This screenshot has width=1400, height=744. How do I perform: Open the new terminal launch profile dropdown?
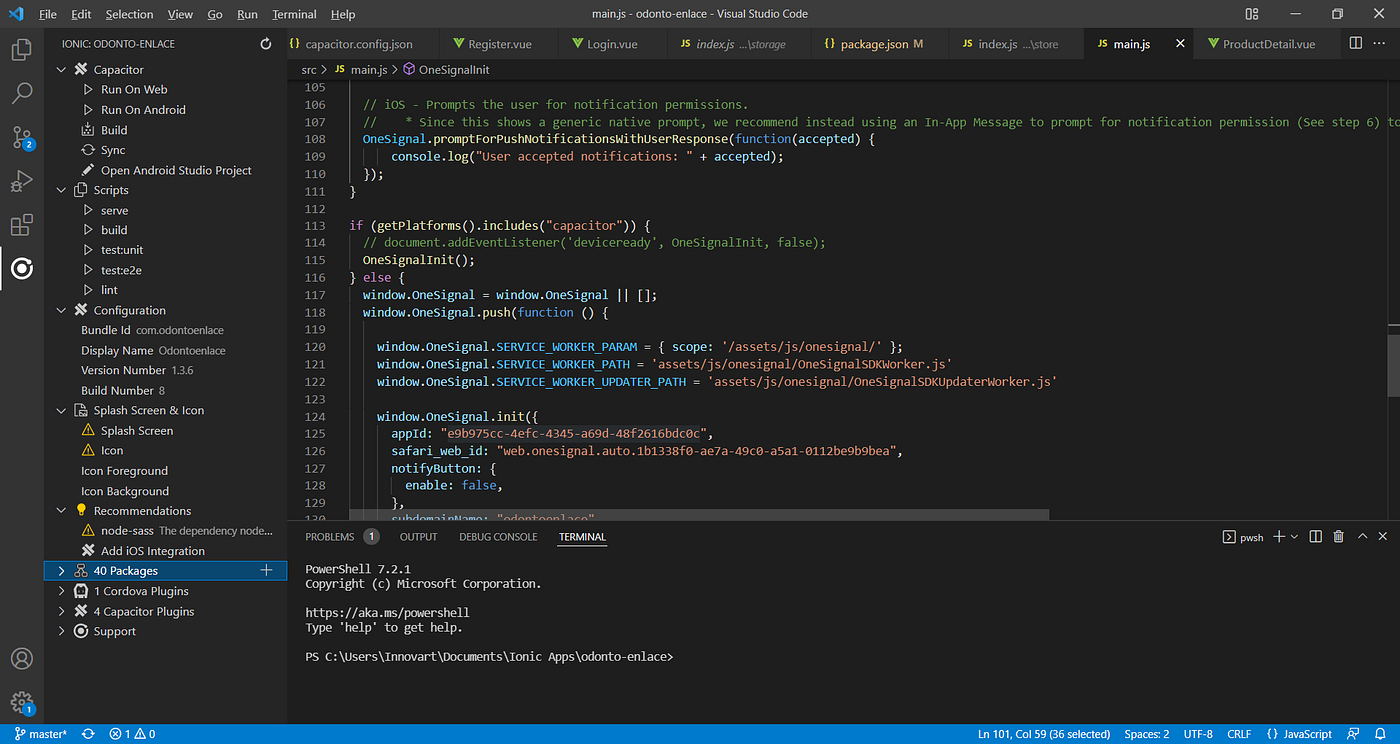tap(1294, 537)
